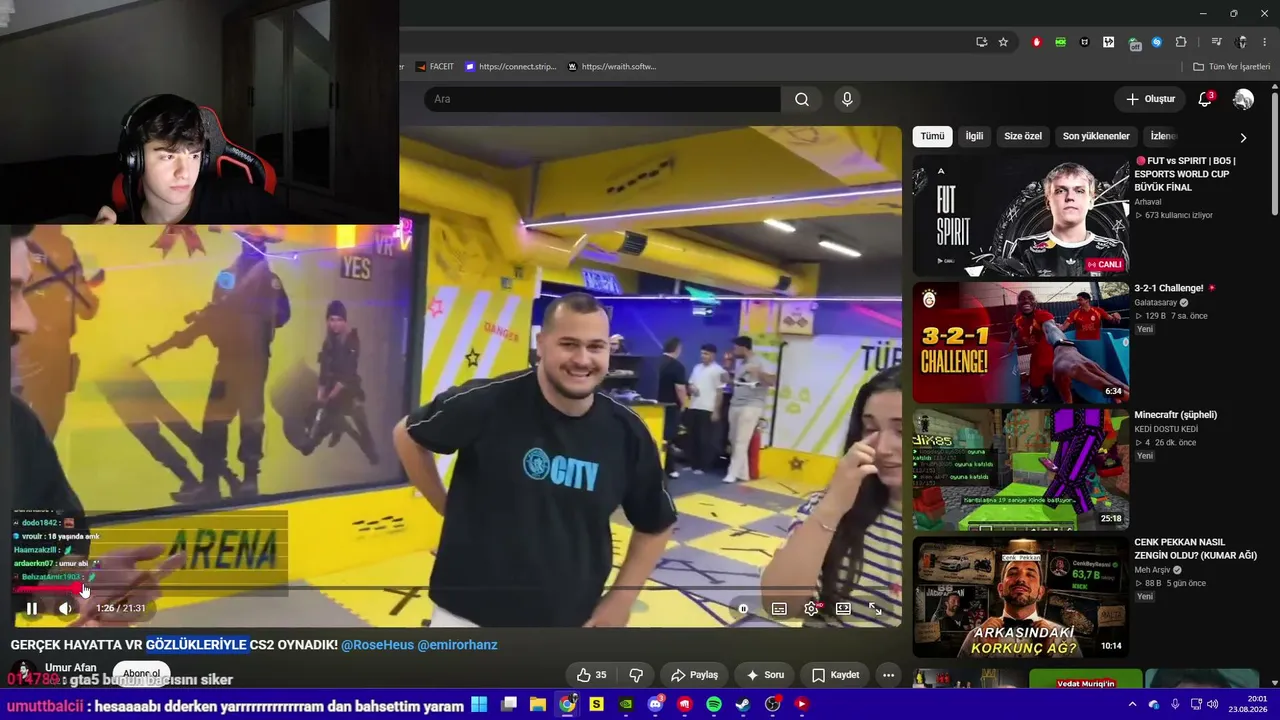
Task: Open Chrome extensions puzzle menu
Action: [1181, 42]
